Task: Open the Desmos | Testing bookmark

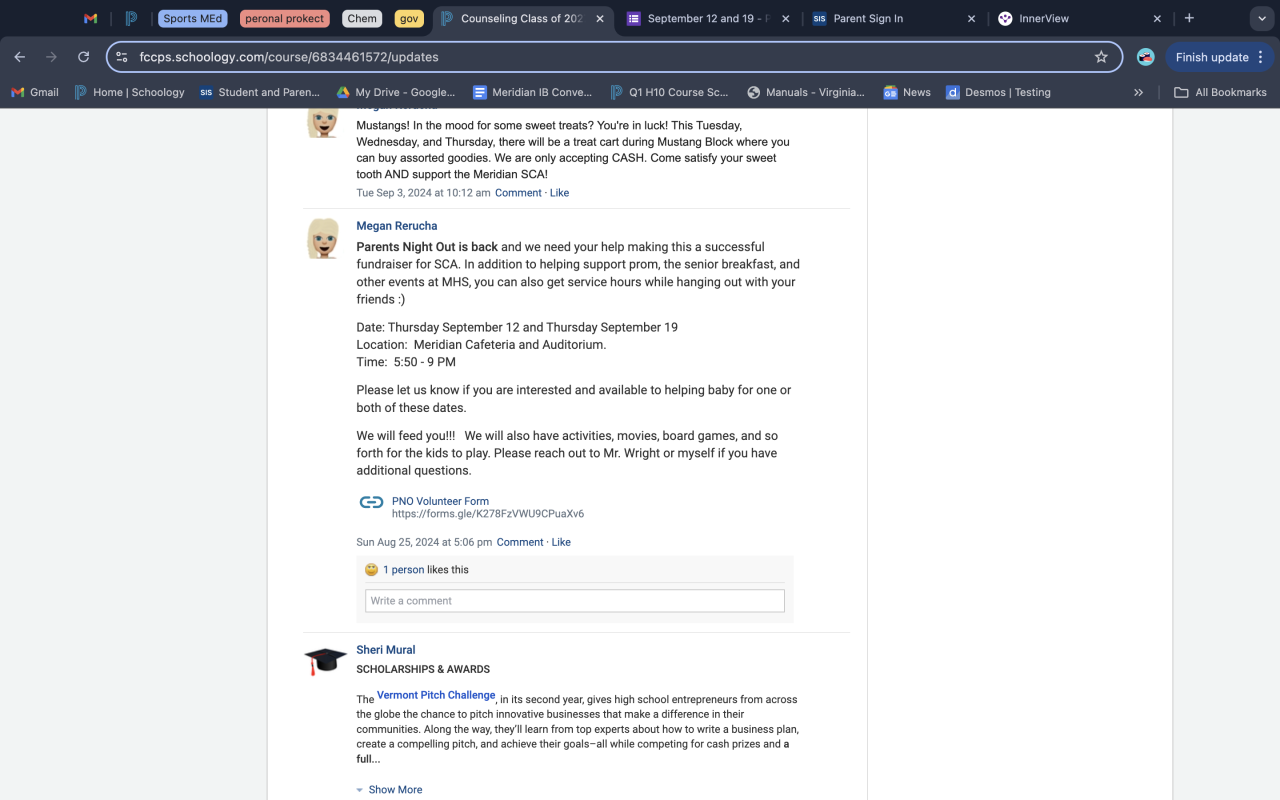Action: tap(998, 92)
